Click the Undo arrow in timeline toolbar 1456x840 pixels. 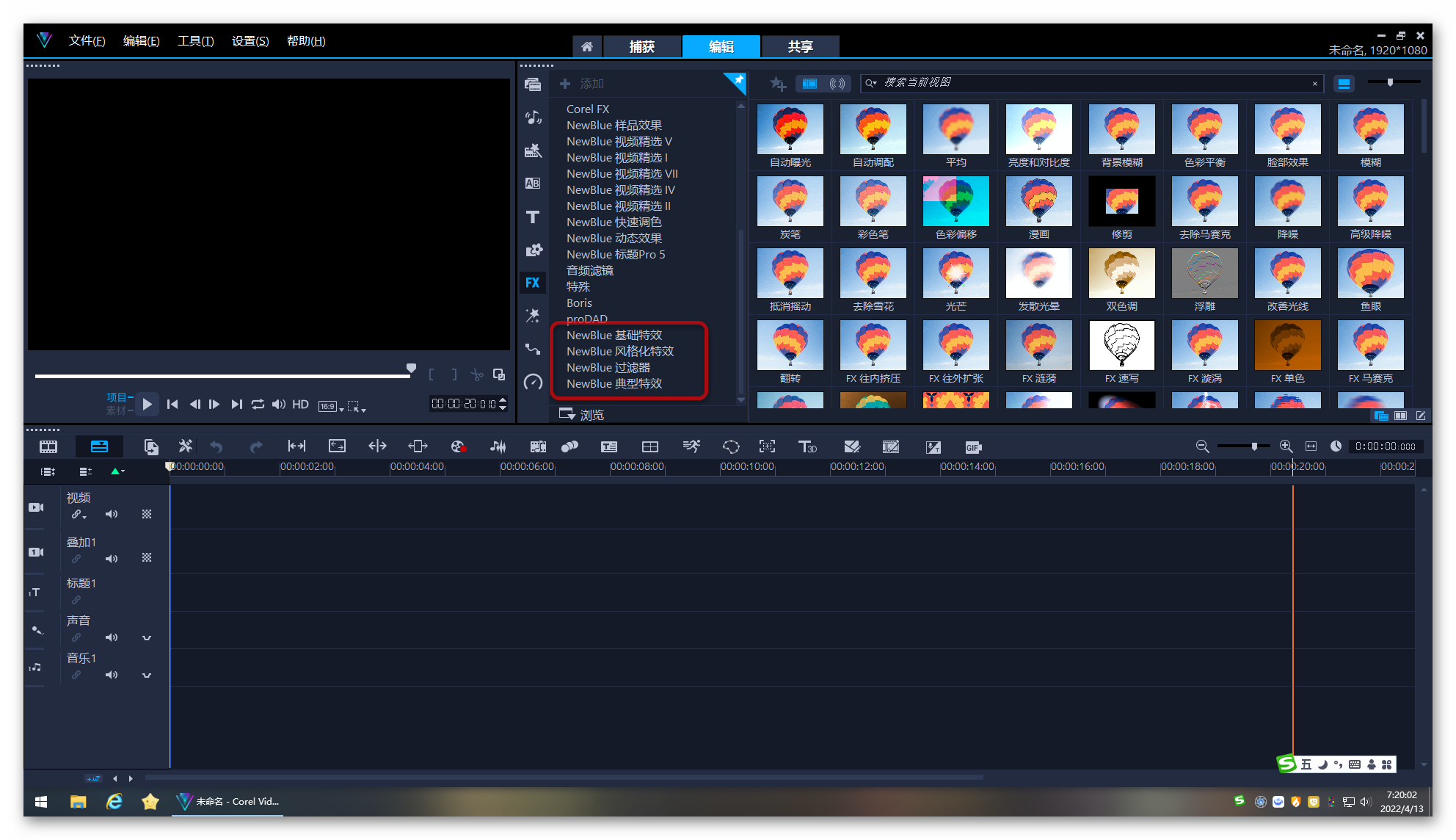click(216, 446)
